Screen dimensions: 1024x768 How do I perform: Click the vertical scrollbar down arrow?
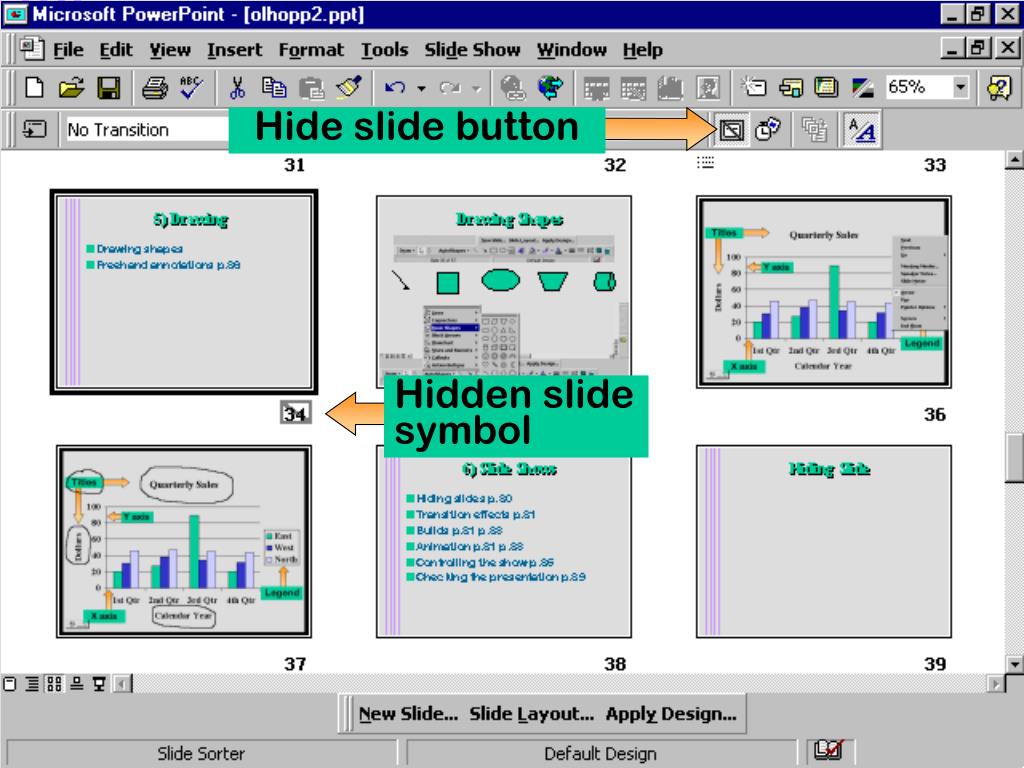[1014, 664]
